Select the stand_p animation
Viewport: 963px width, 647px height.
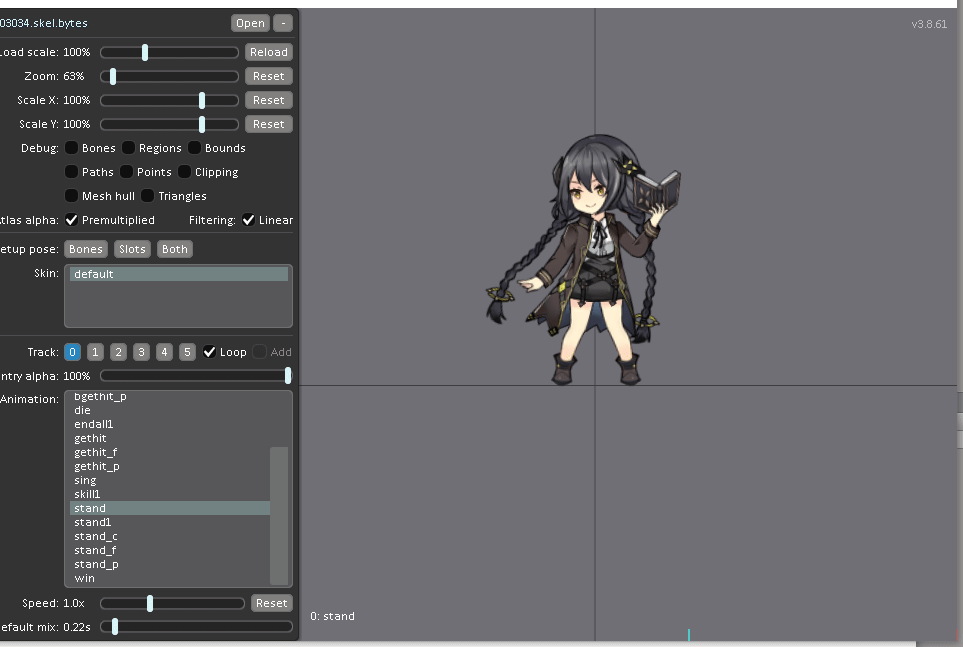point(170,565)
